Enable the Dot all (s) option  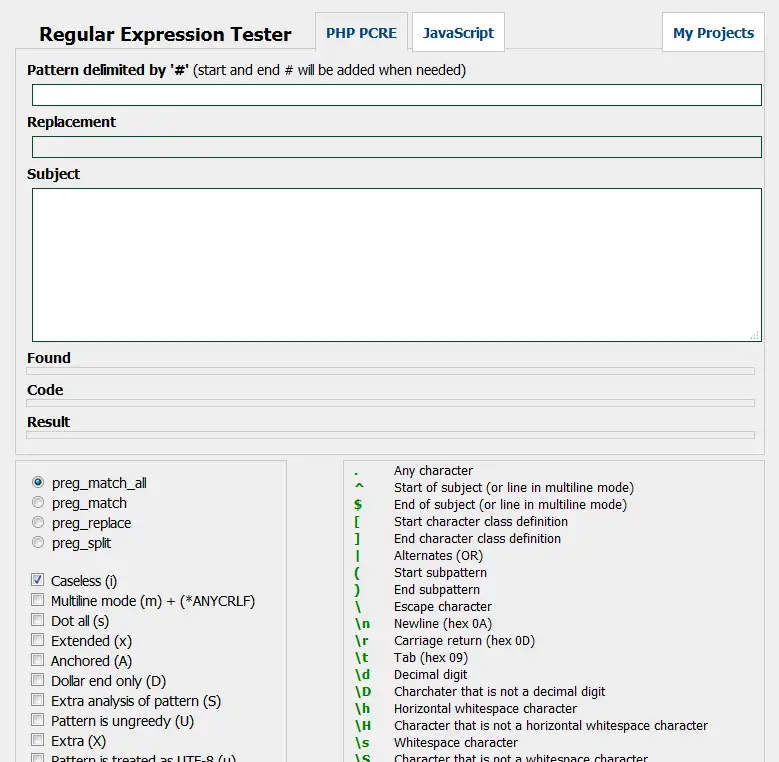[37, 620]
